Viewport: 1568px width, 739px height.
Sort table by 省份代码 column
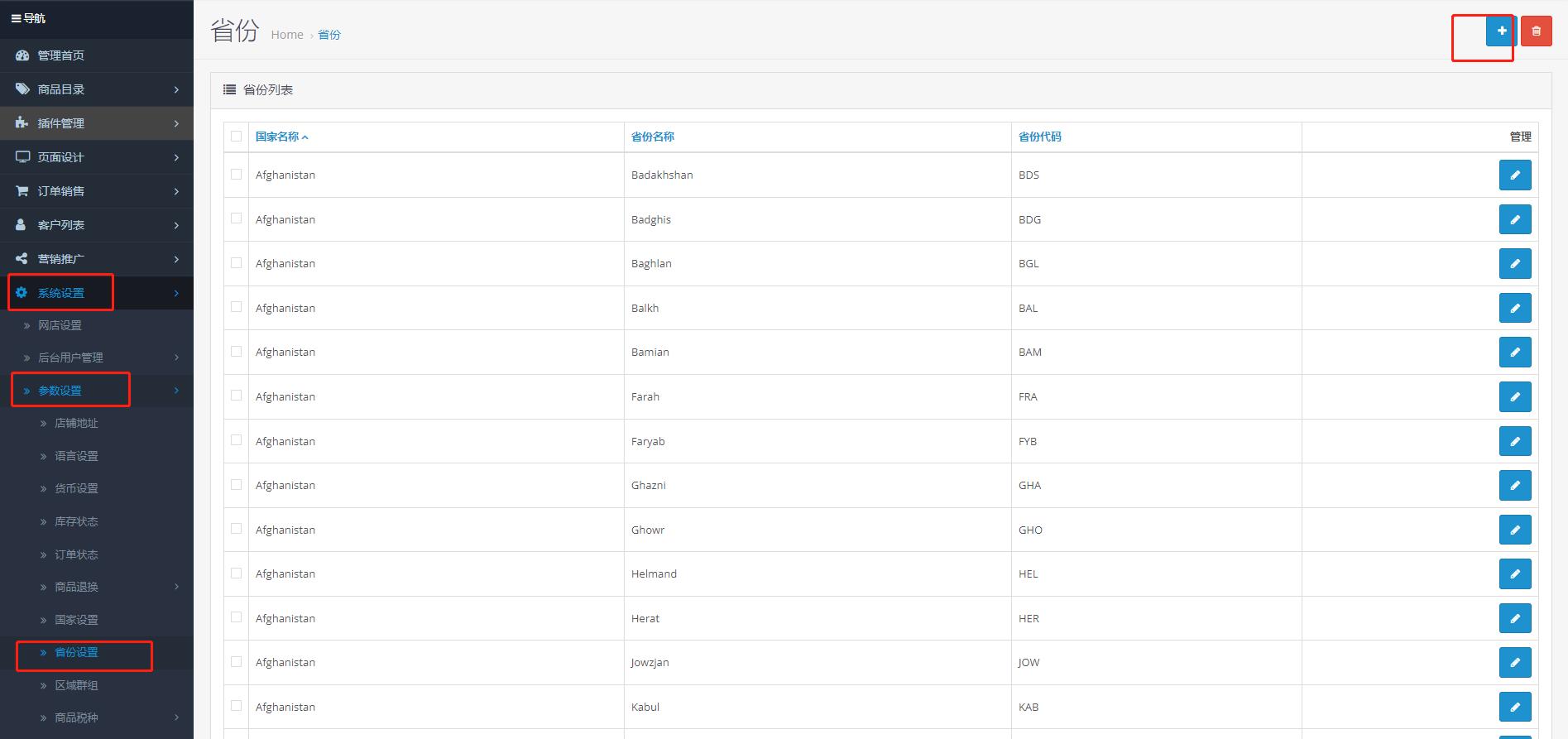(1039, 137)
